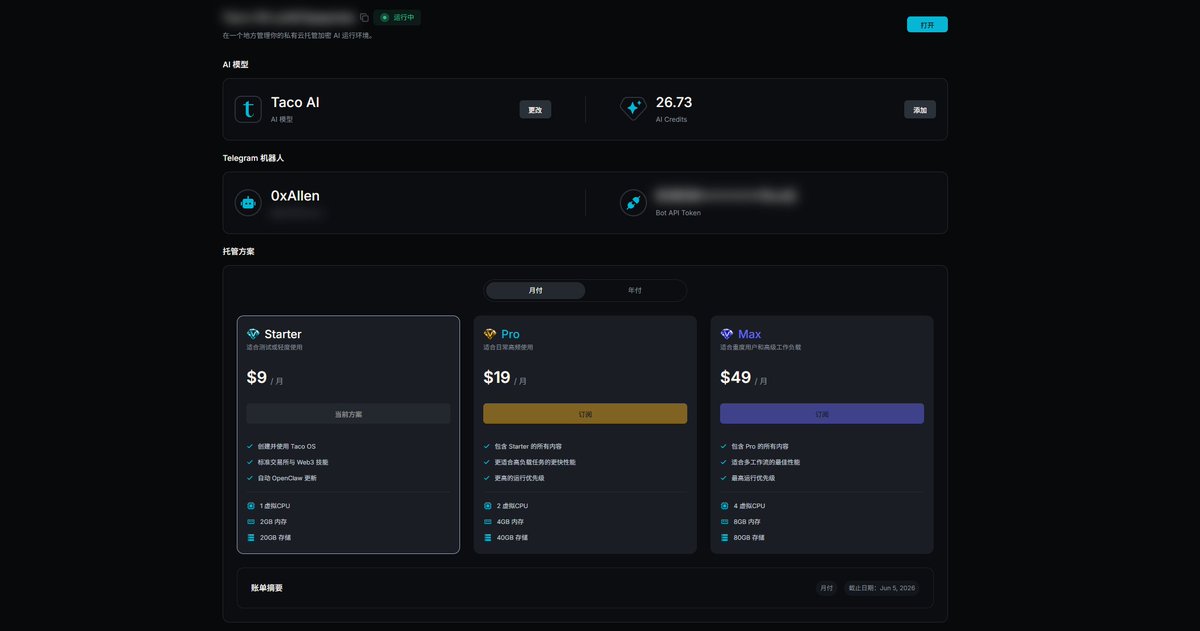The image size is (1200, 631).
Task: Click the checkmark beside 最高运行优先级
Action: tap(724, 478)
